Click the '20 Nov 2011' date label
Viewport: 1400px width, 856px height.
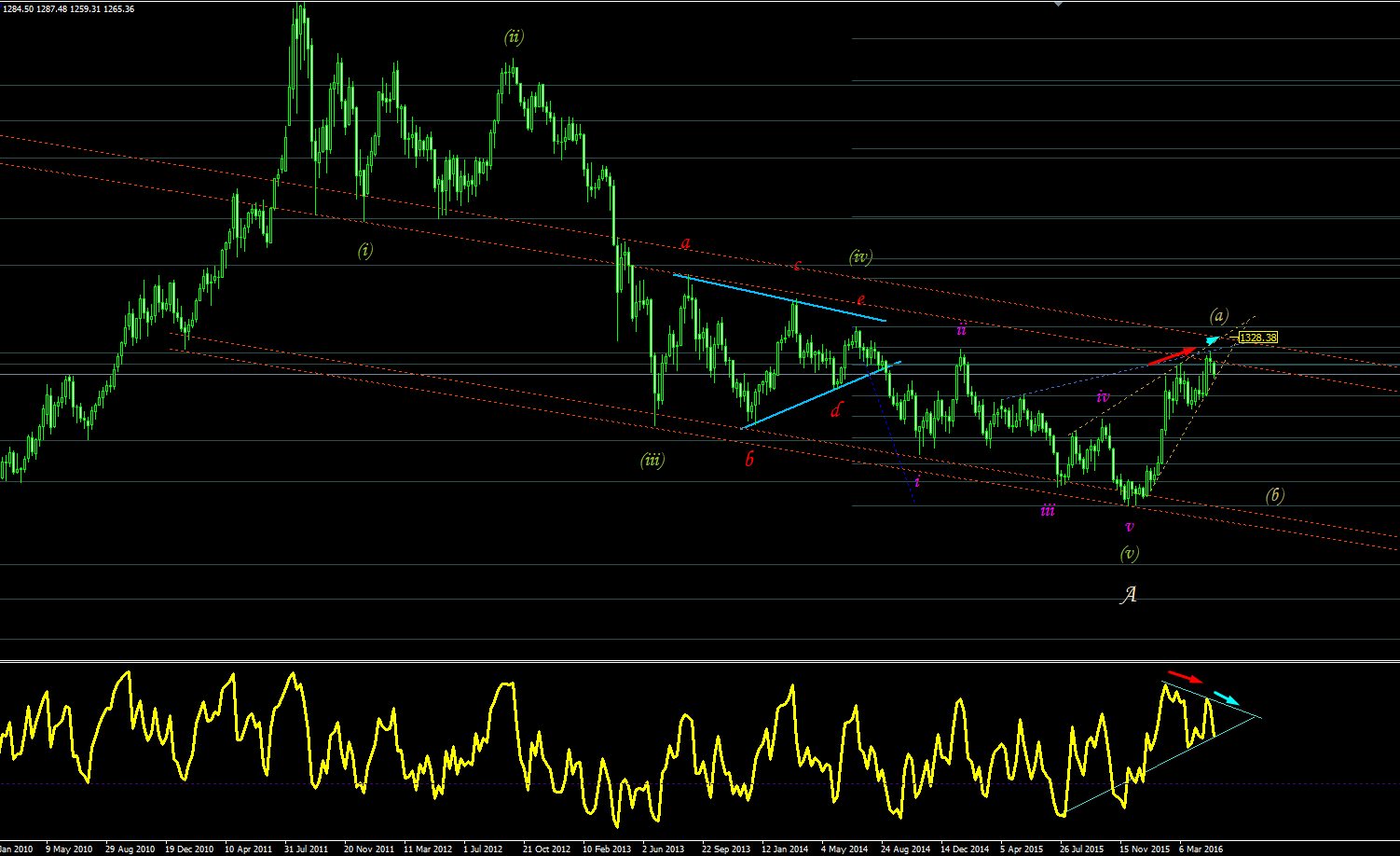click(368, 849)
